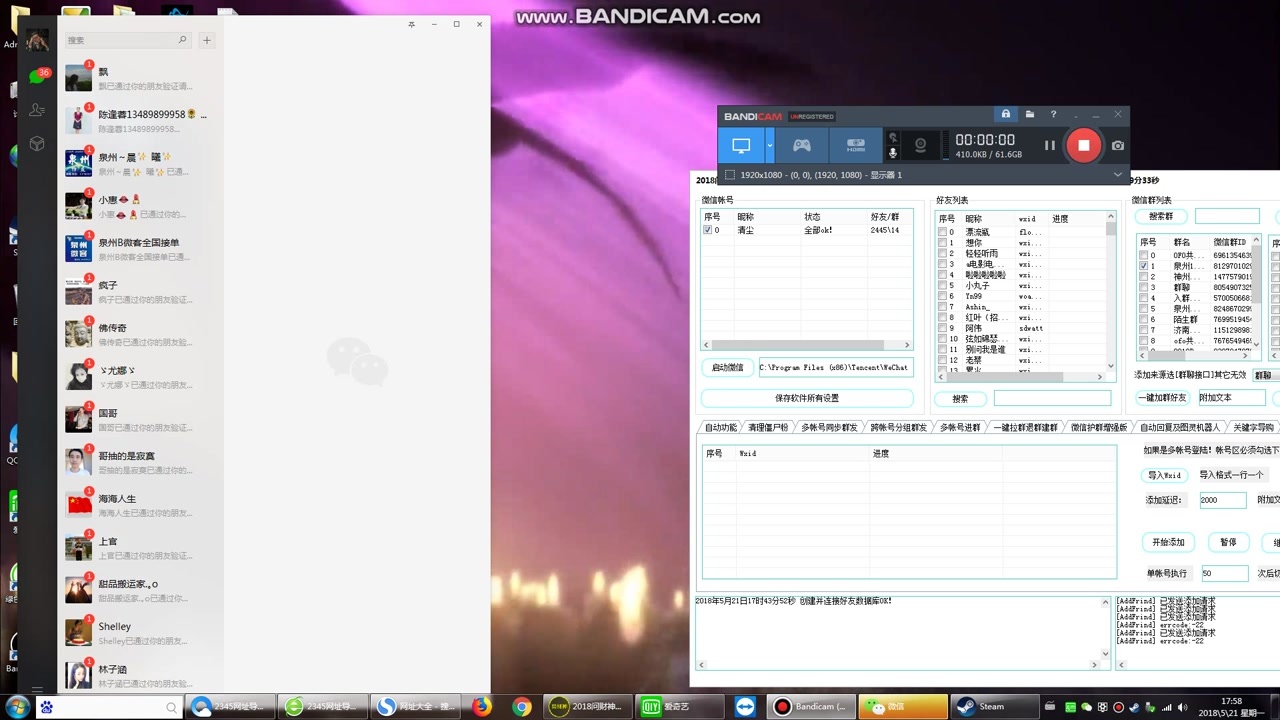Select Bandicam HDMI device recording mode

[856, 146]
